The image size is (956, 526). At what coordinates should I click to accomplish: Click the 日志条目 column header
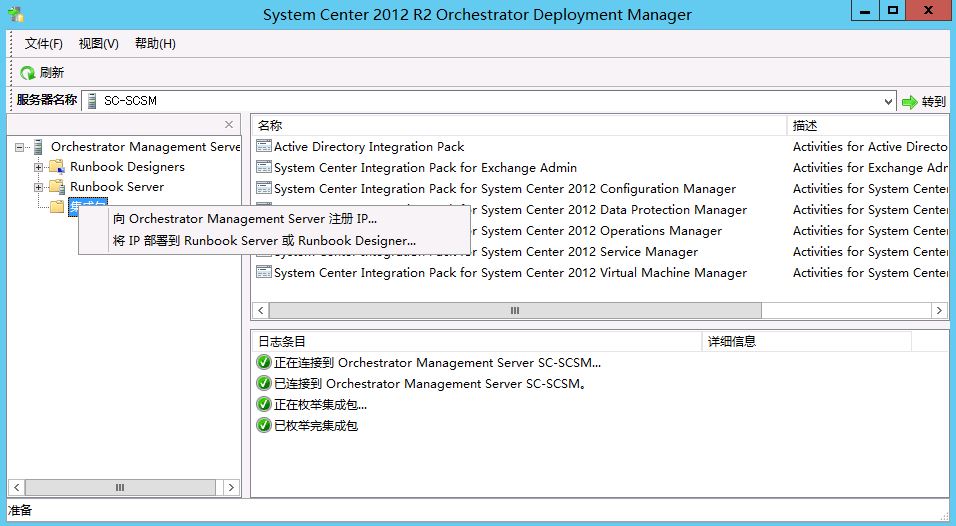[x=476, y=341]
